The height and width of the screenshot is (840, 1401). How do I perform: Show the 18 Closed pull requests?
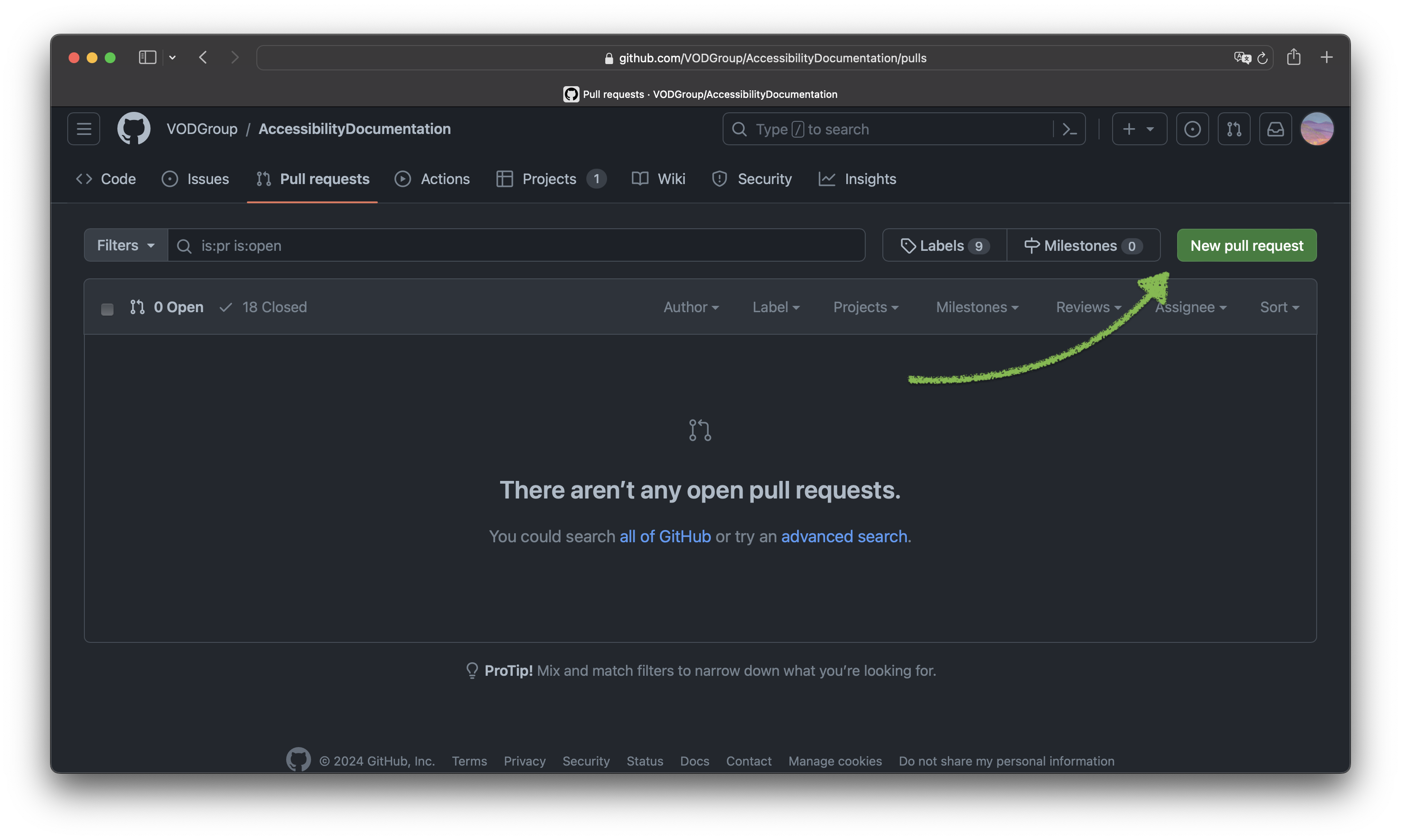click(264, 307)
